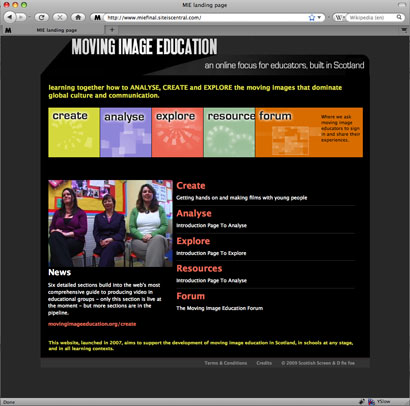This screenshot has height=406, width=410.
Task: Go back with the browser back arrow
Action: tap(9, 17)
